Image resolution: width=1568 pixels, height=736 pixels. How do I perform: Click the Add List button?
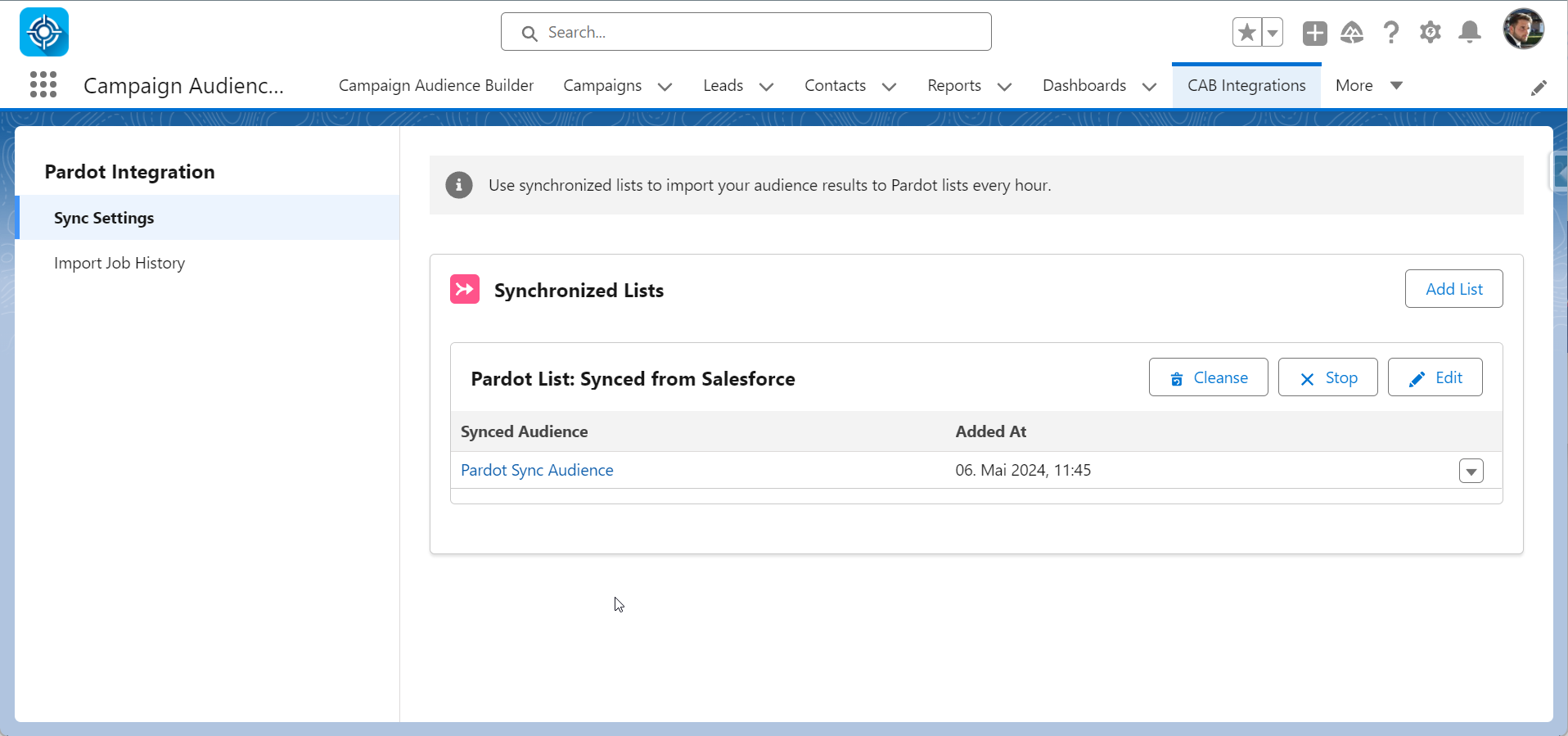(1454, 289)
